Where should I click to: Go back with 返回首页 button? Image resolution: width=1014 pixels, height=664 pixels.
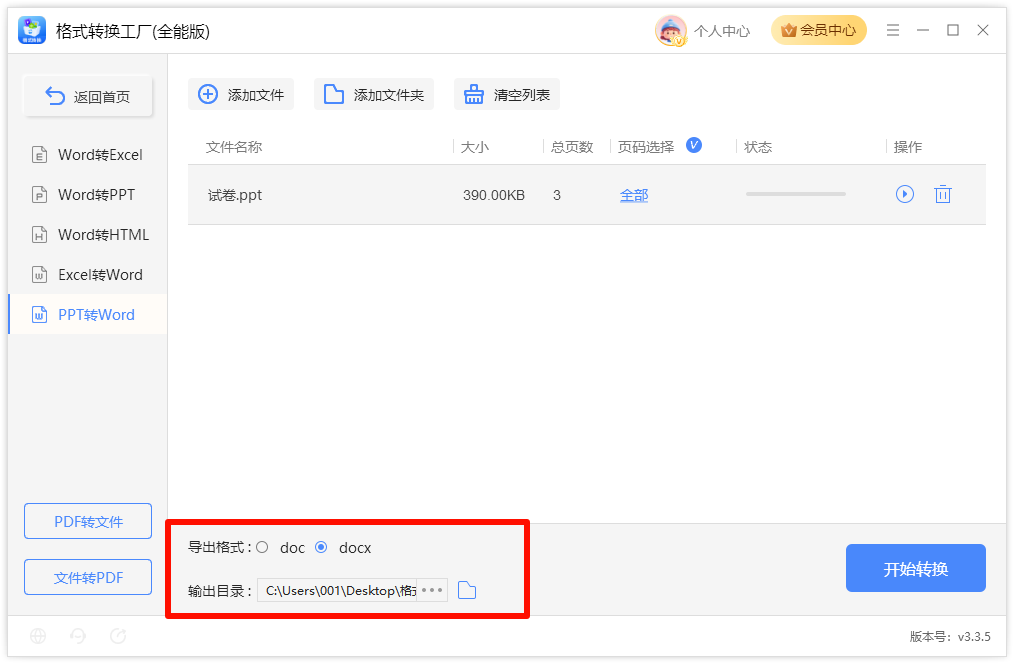point(88,96)
